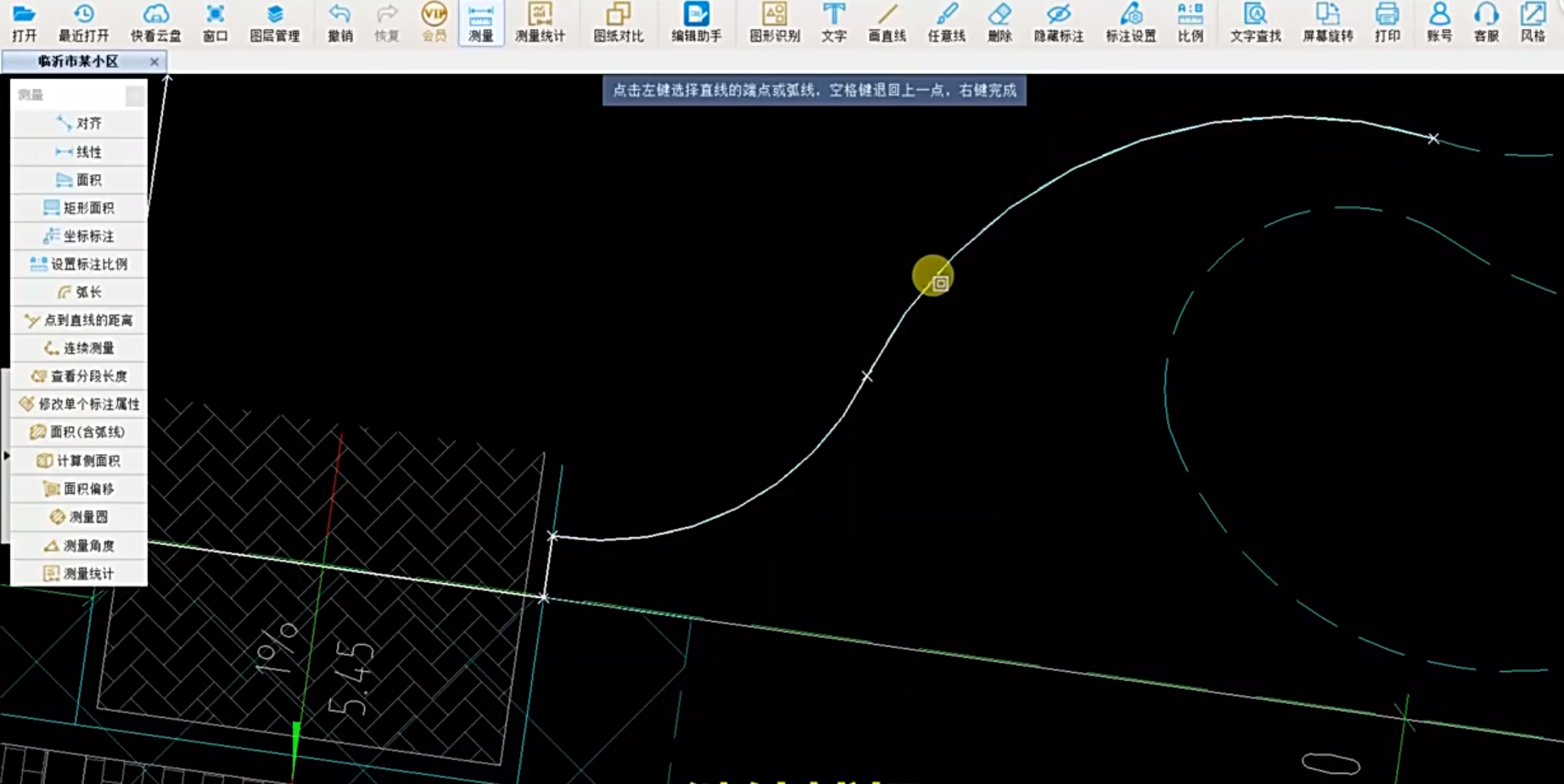This screenshot has height=784, width=1564.
Task: Click the 1% slope text on drawing
Action: (277, 649)
